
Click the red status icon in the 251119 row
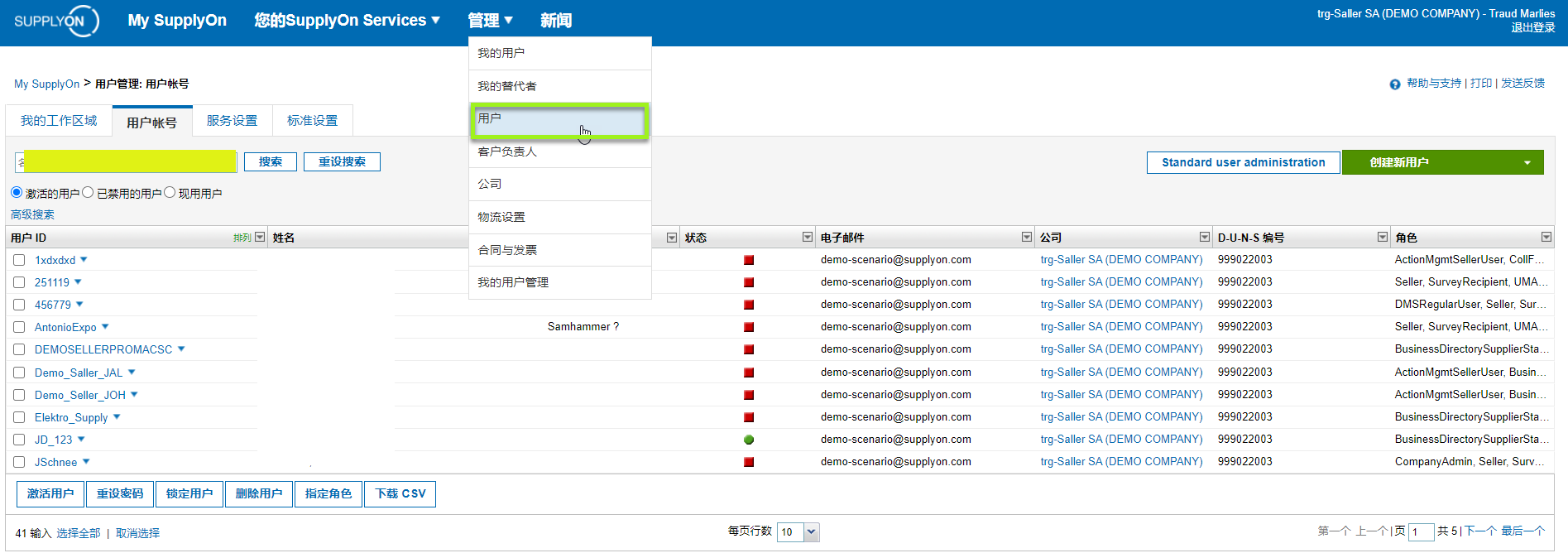tap(749, 282)
